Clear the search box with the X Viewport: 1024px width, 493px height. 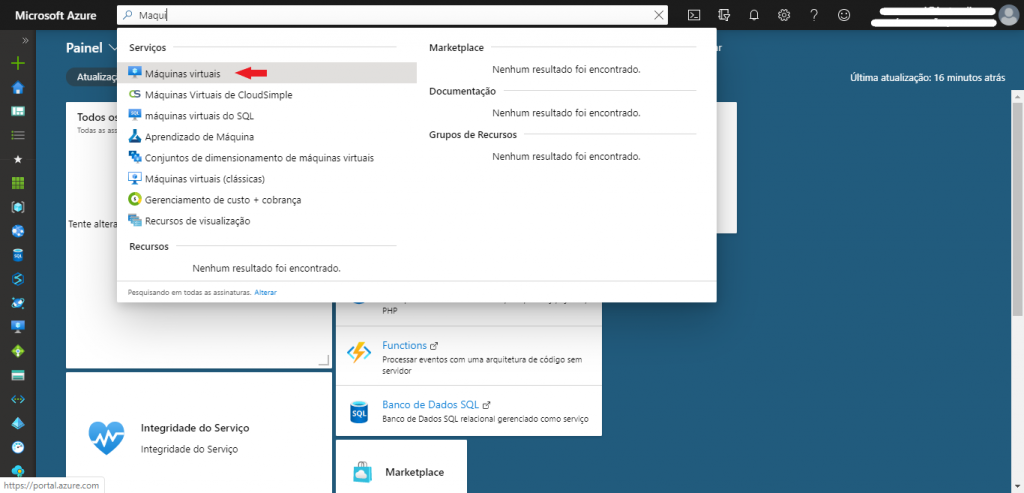659,15
